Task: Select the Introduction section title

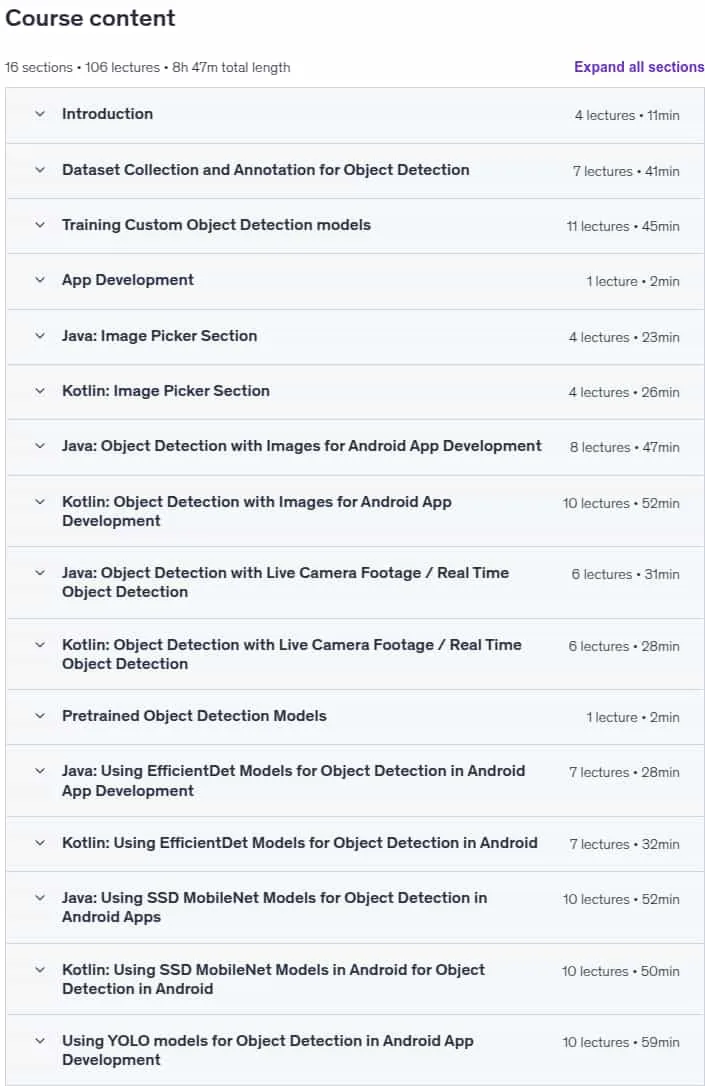Action: [x=107, y=114]
